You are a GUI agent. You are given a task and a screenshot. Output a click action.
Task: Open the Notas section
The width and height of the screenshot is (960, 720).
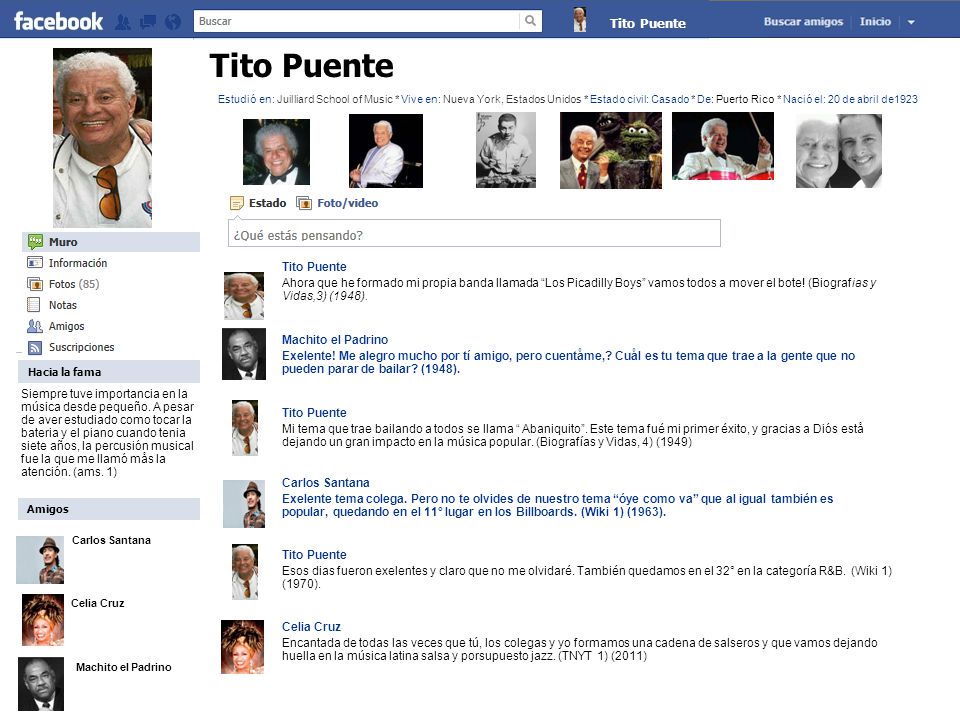[62, 305]
